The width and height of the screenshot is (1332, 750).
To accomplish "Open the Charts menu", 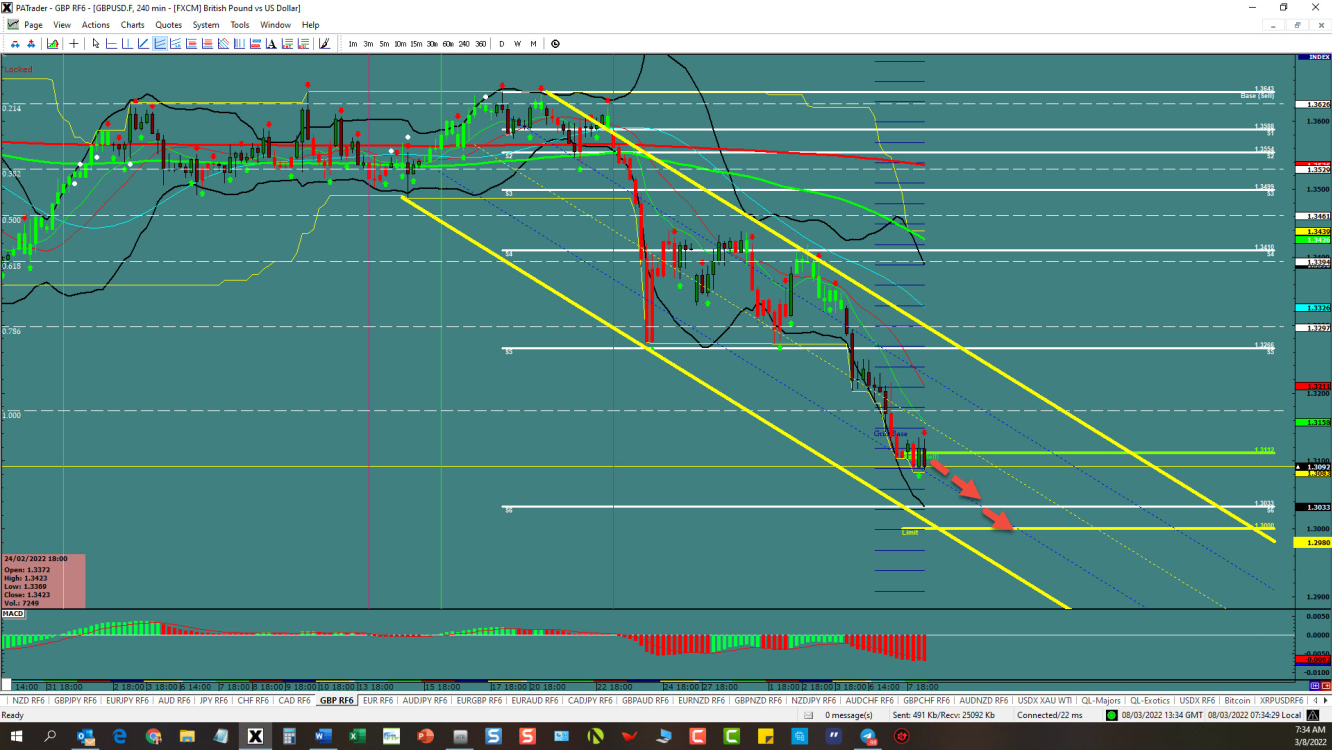I will tap(132, 24).
